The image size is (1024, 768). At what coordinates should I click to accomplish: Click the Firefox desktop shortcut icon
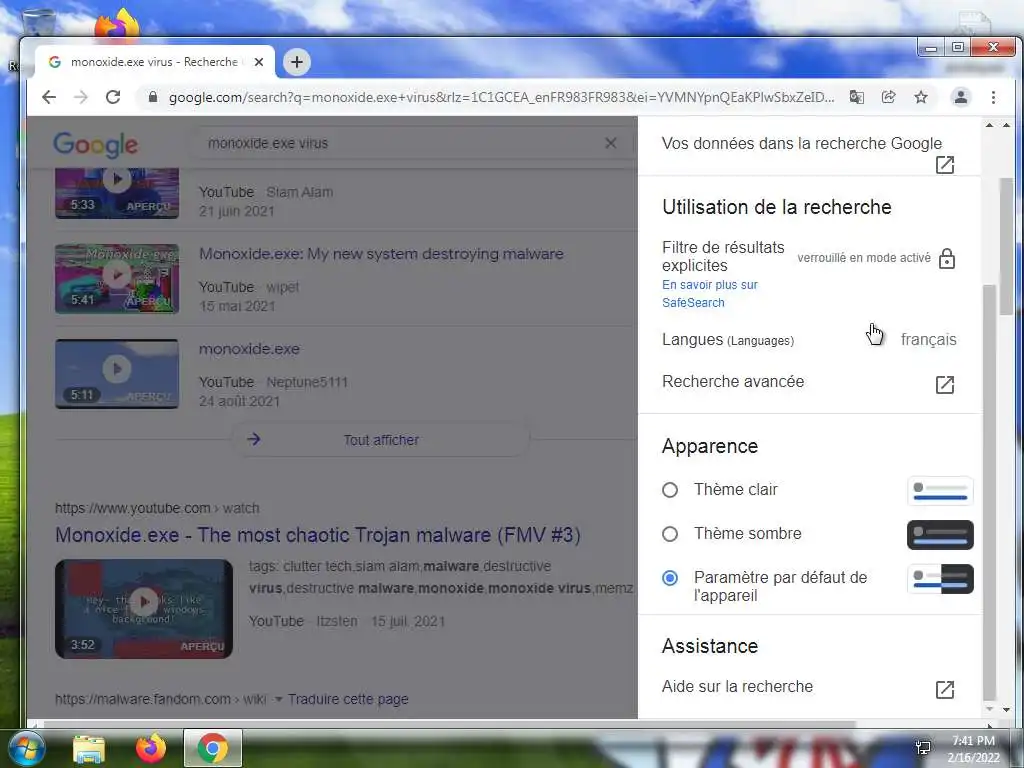click(117, 24)
